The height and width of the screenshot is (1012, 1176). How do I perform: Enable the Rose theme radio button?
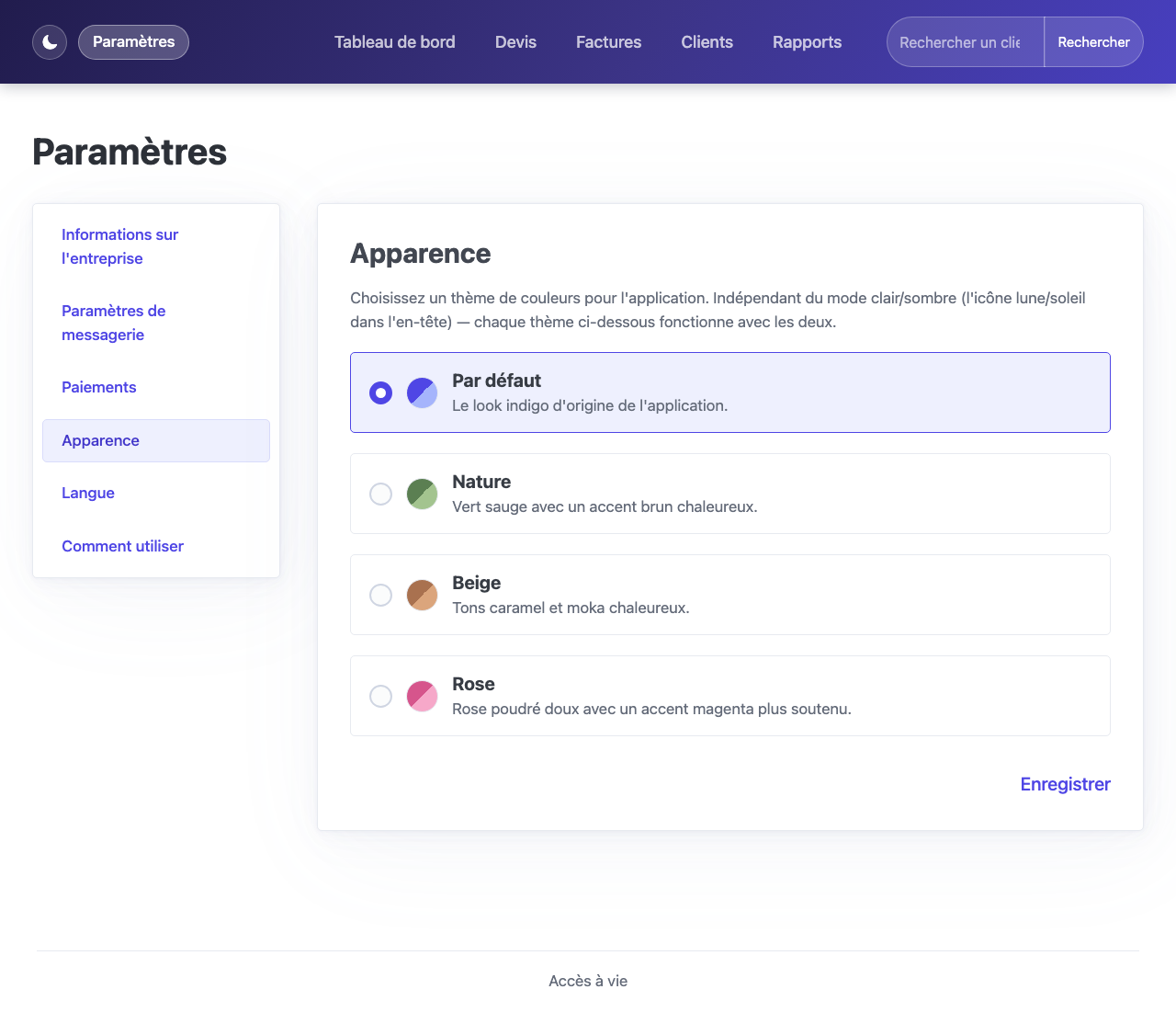pos(380,696)
